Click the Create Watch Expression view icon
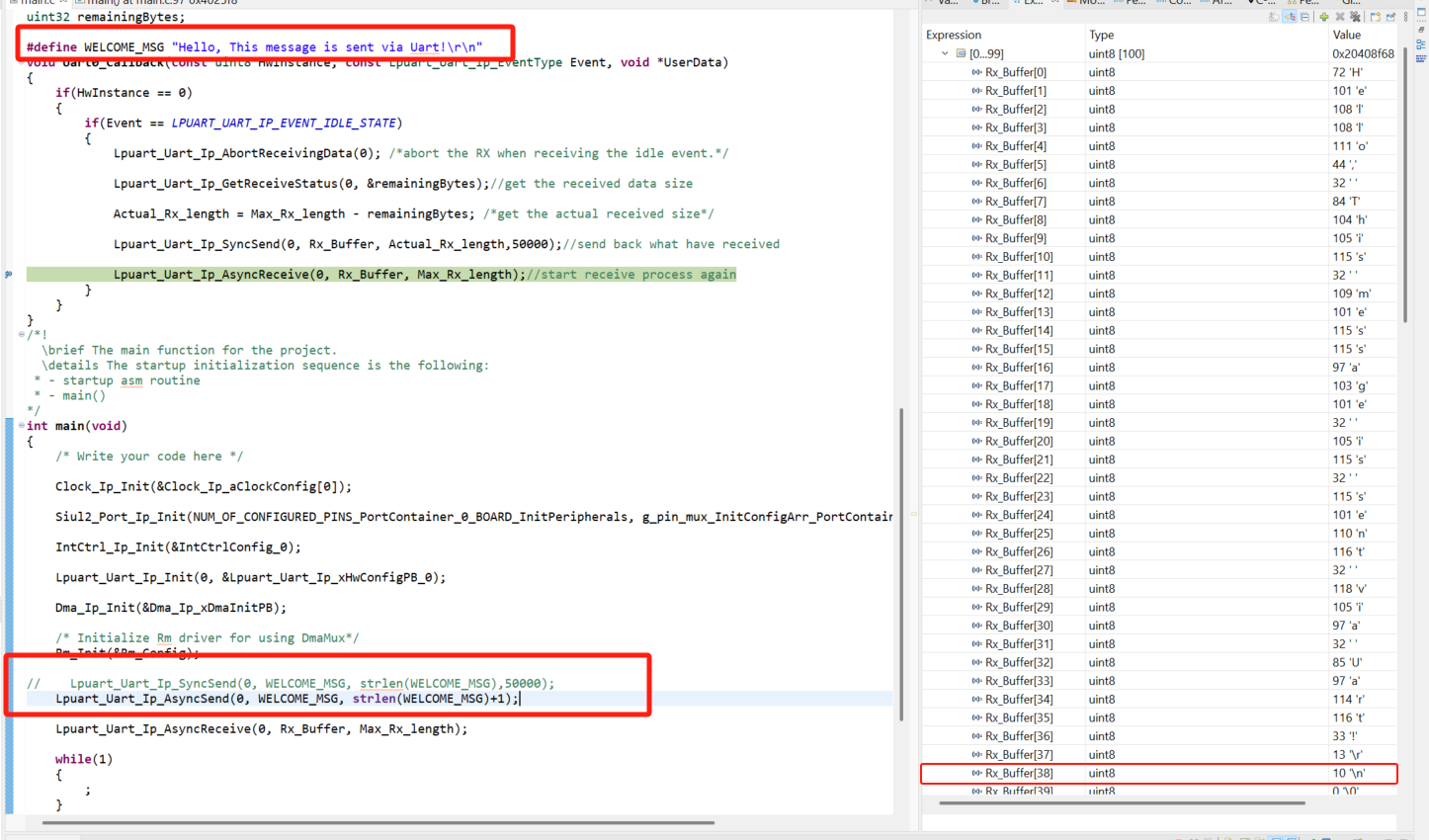This screenshot has height=840, width=1429. (1375, 17)
